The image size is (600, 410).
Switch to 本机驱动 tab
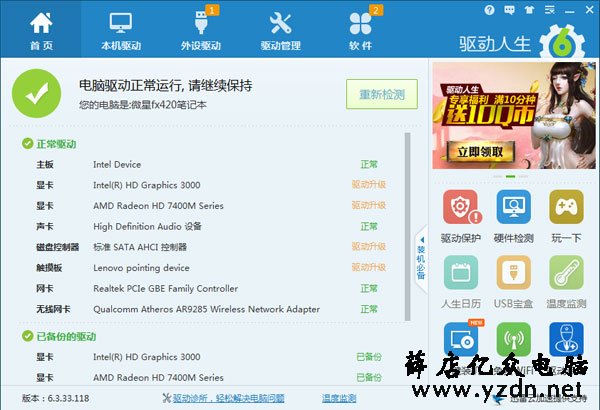(121, 30)
